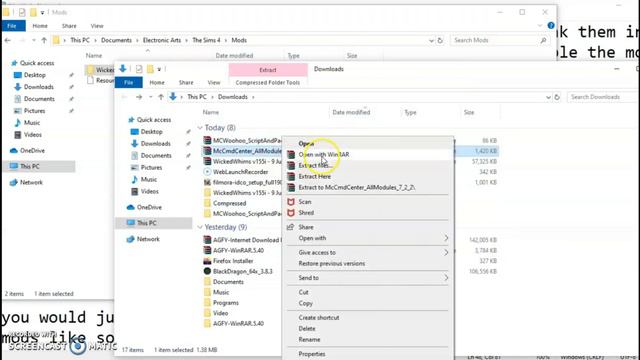Expand Give access to submenu arrow
This screenshot has width=640, height=360.
point(446,253)
